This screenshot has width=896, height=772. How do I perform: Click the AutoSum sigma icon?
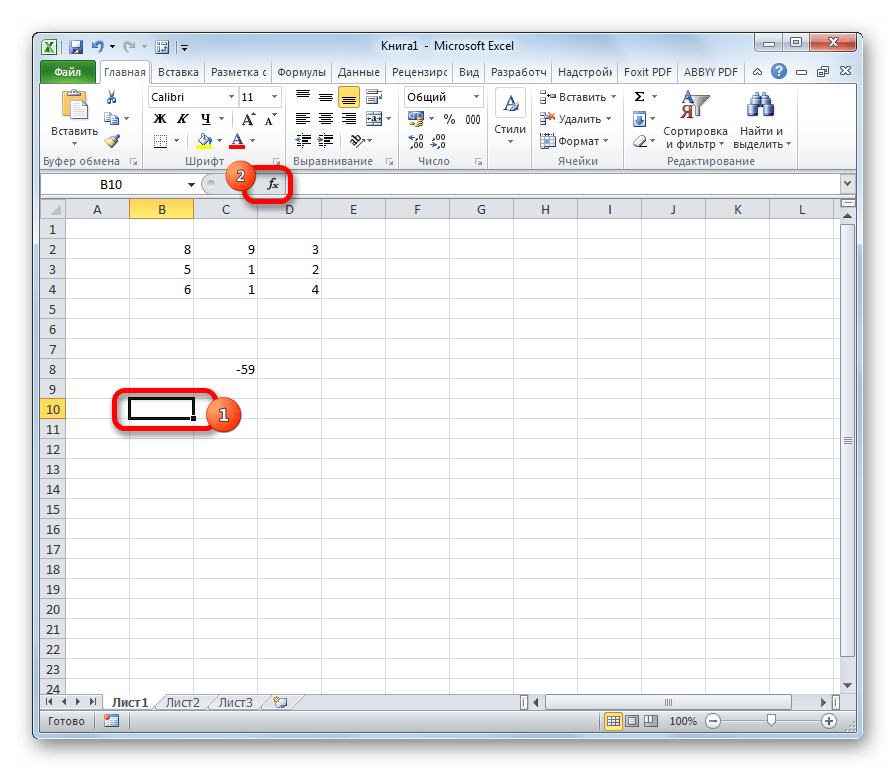pyautogui.click(x=639, y=97)
